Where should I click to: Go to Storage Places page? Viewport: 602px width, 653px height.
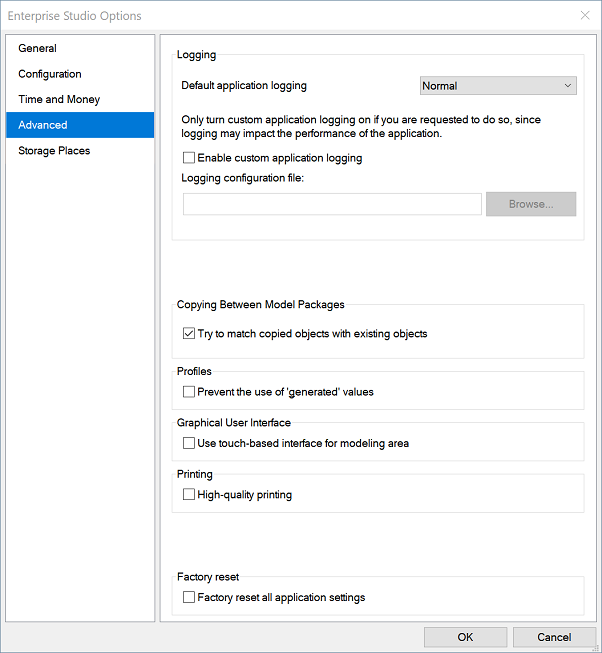[x=80, y=151]
